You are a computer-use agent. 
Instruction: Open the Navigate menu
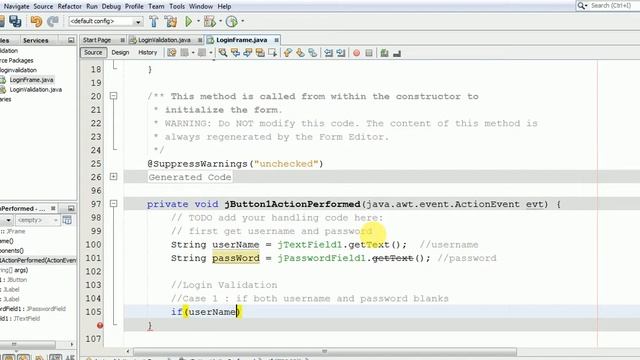click(17, 7)
